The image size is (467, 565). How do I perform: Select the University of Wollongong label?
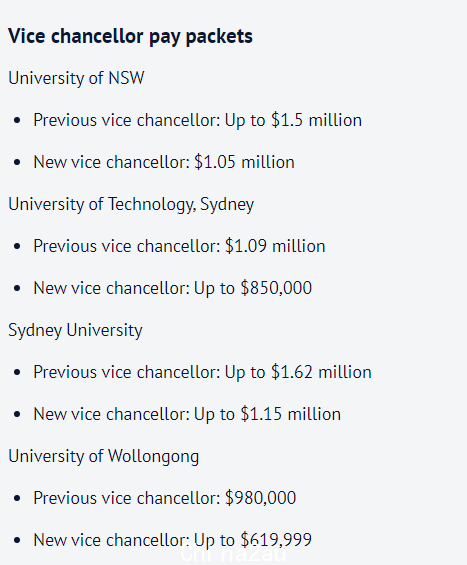103,457
